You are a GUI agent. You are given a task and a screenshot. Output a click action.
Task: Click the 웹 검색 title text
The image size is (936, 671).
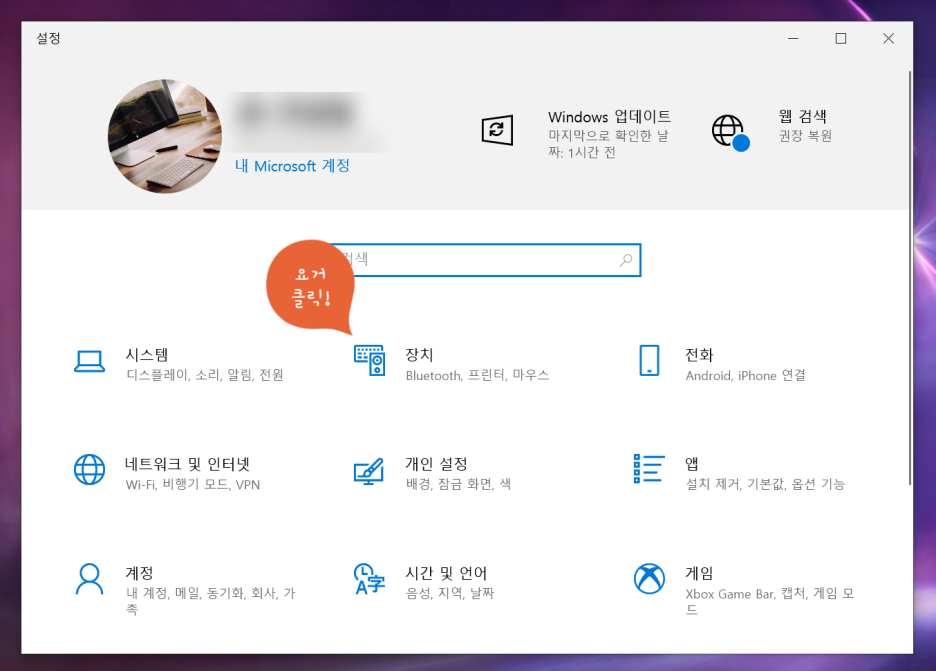tap(802, 116)
